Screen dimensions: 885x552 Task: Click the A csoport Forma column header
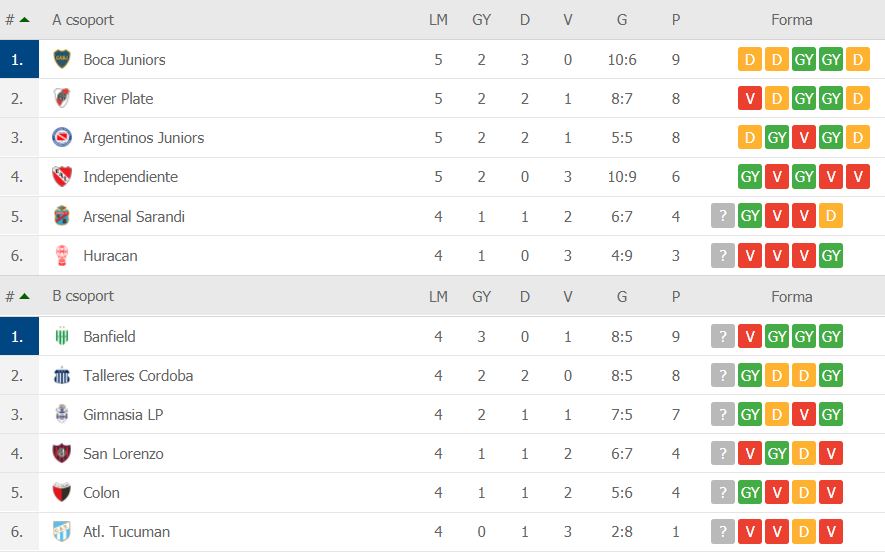coord(791,20)
